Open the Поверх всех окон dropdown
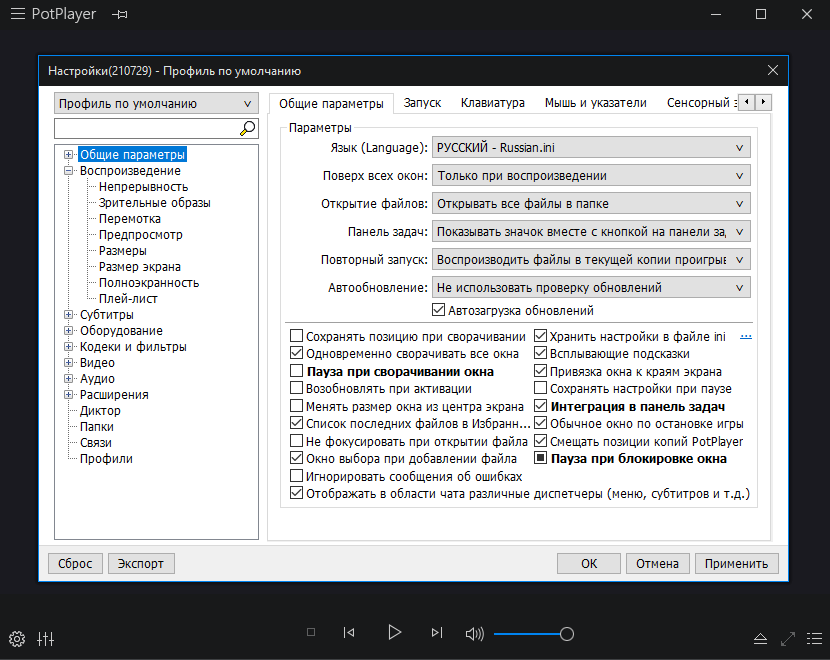 click(x=591, y=176)
